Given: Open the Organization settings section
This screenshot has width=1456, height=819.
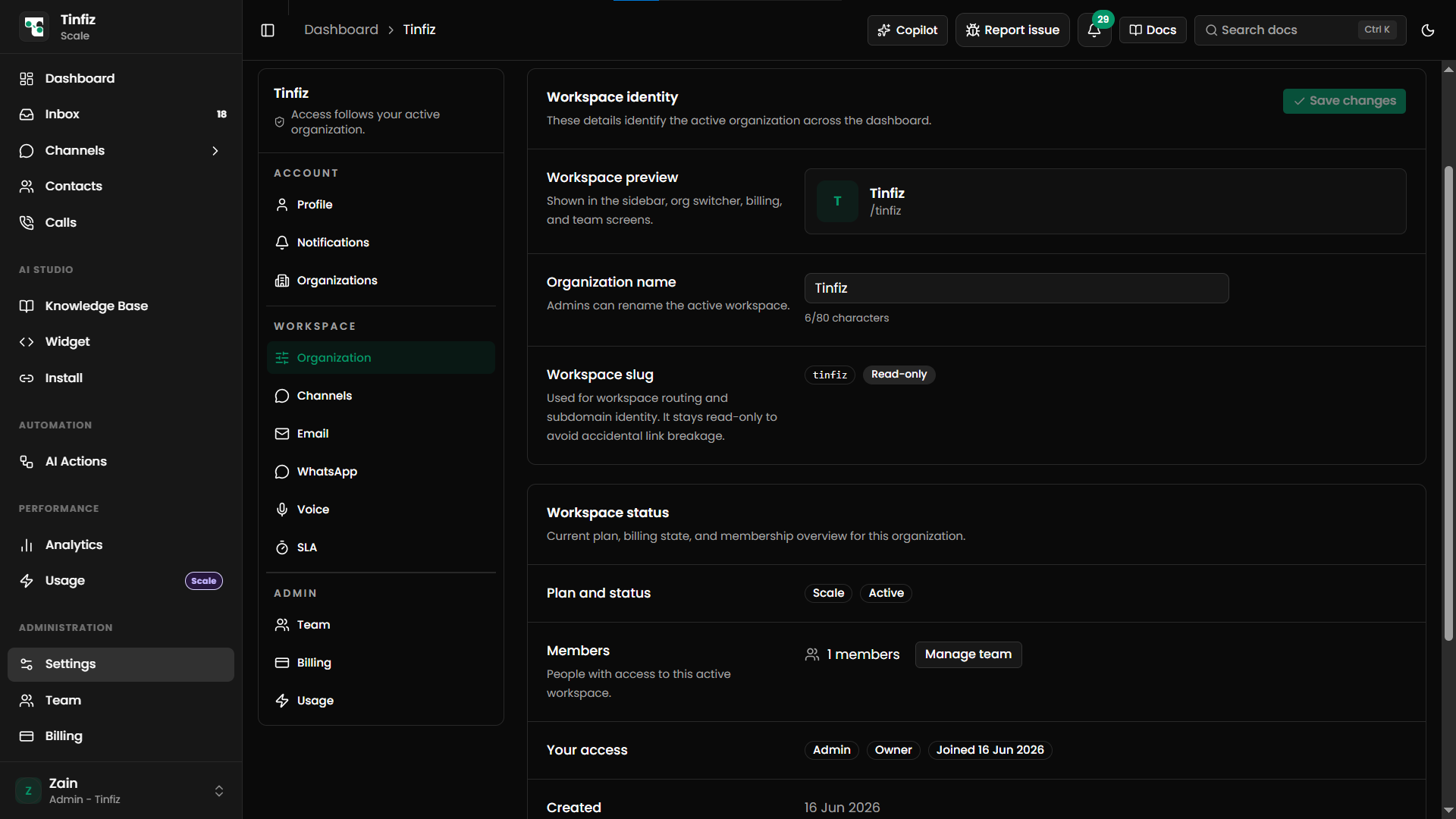Looking at the screenshot, I should [x=381, y=358].
